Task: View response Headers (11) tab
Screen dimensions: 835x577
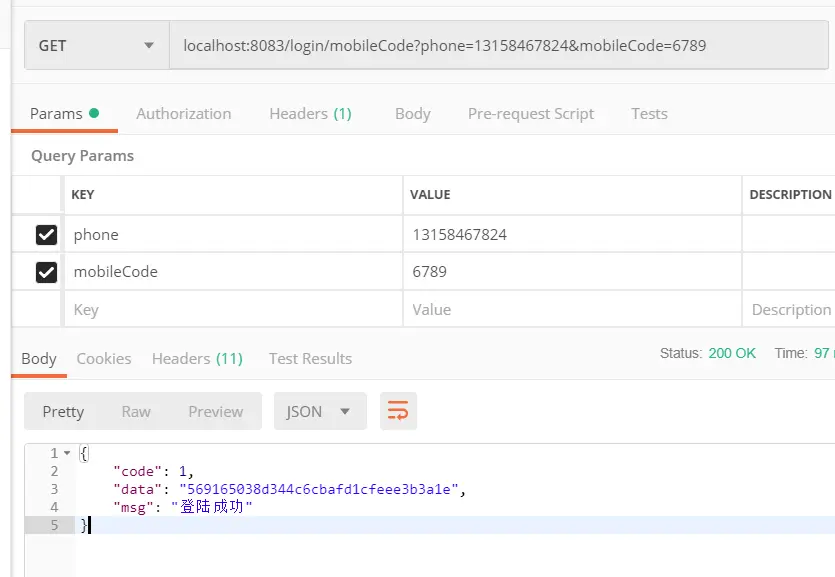Action: click(x=197, y=358)
